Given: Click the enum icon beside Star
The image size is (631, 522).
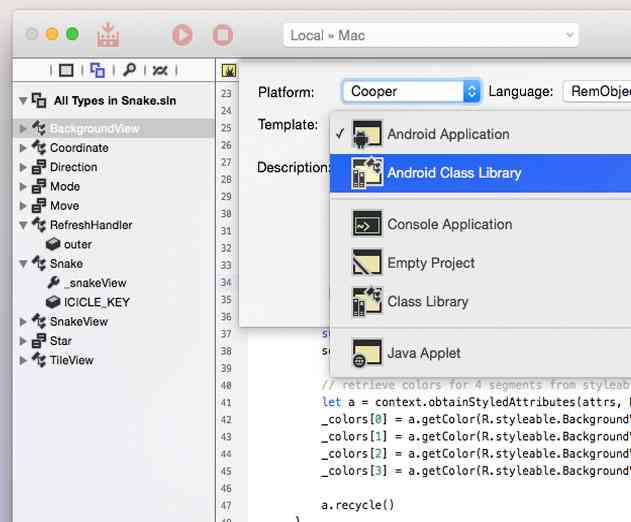Looking at the screenshot, I should pyautogui.click(x=39, y=340).
